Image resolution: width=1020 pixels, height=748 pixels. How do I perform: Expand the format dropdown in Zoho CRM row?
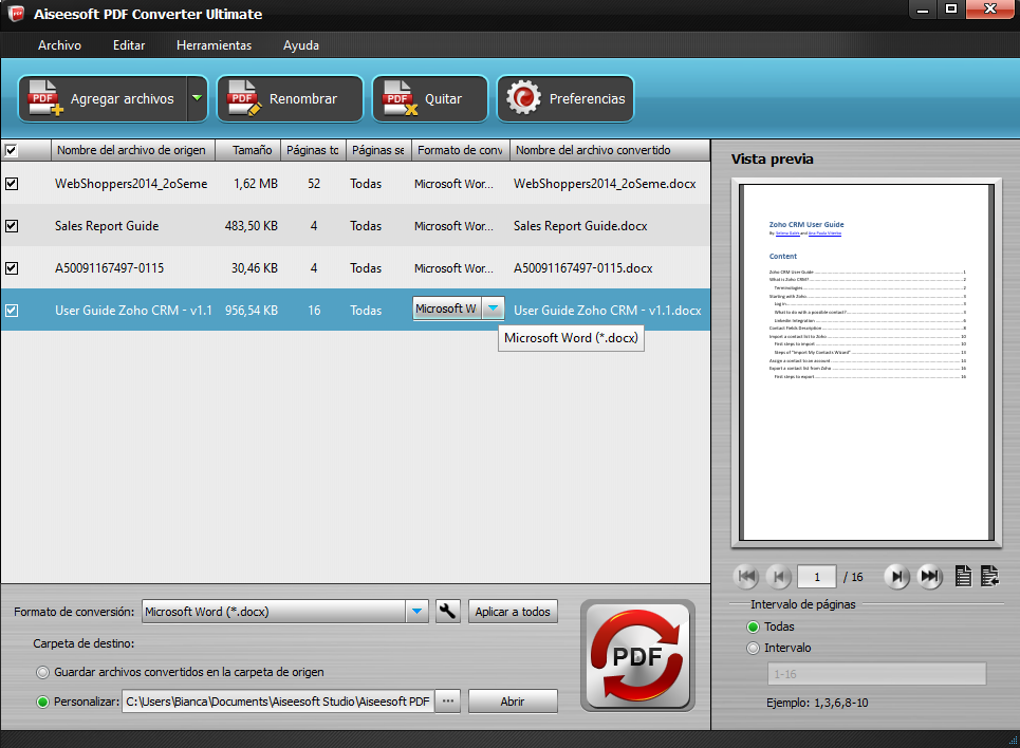[x=493, y=308]
